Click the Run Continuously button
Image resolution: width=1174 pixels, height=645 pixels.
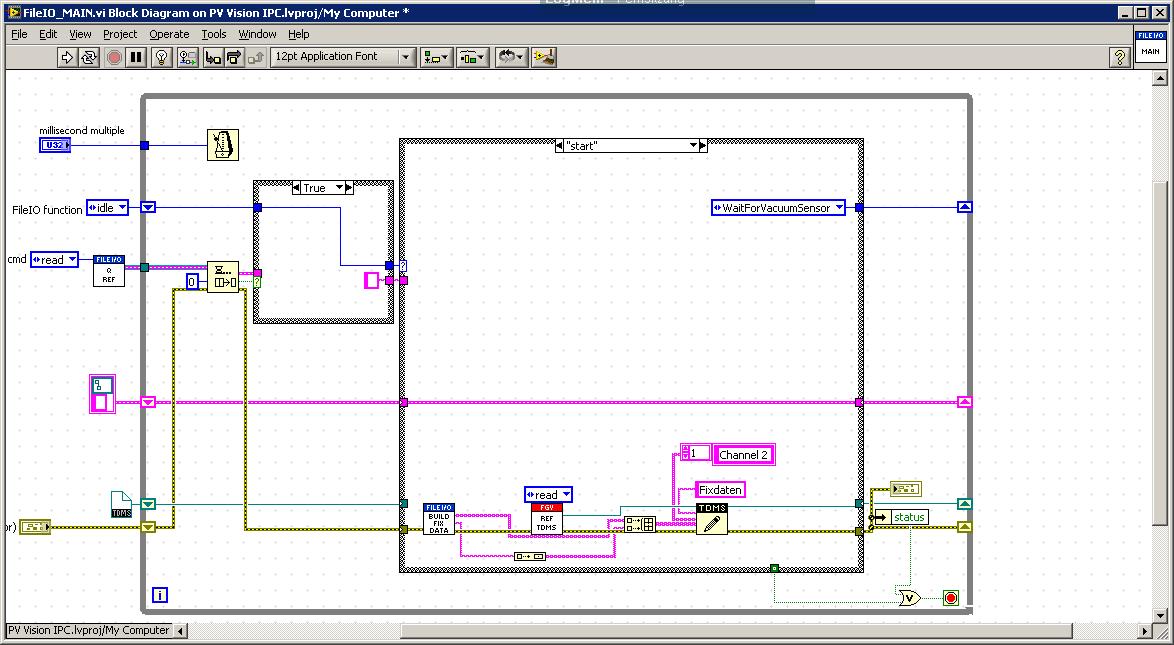coord(88,57)
